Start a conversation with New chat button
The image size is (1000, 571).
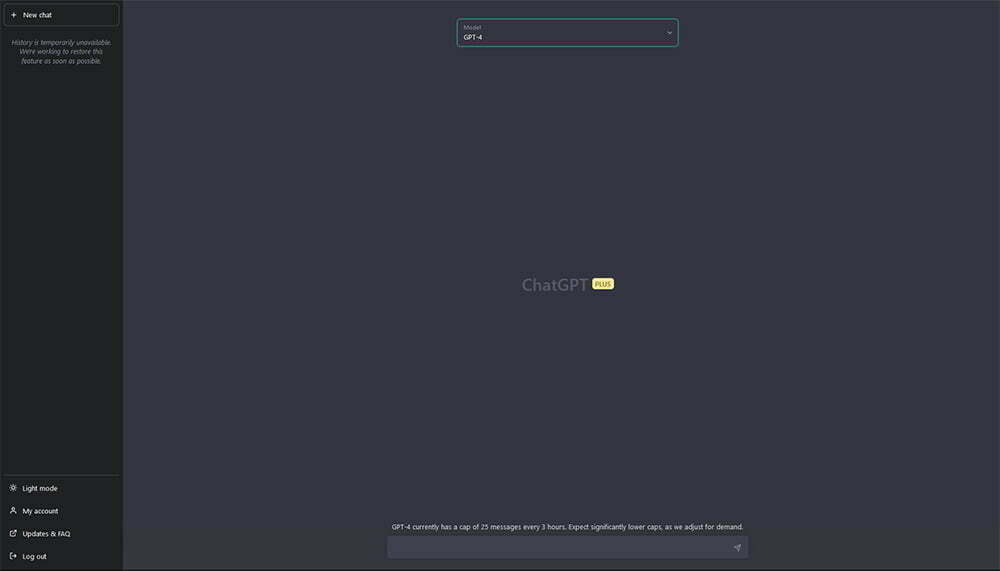(x=60, y=15)
